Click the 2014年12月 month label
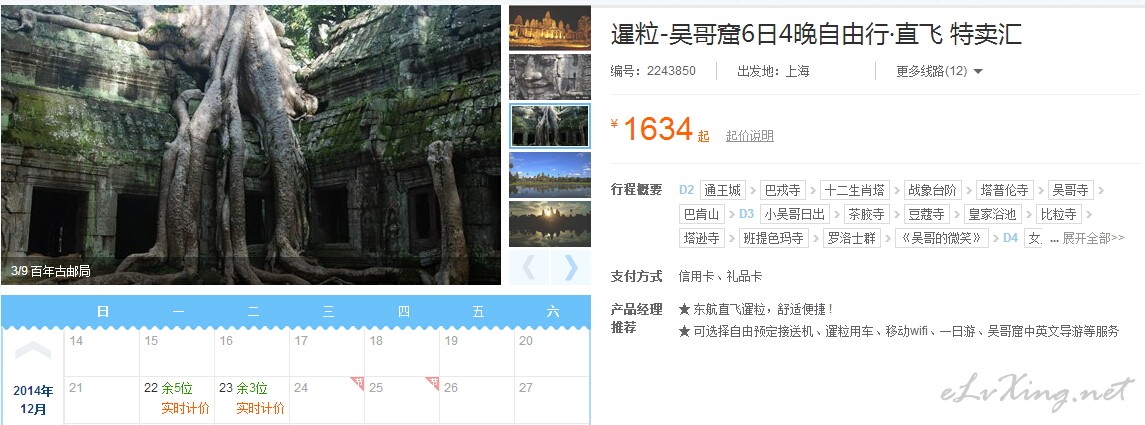The height and width of the screenshot is (425, 1145). [33, 399]
